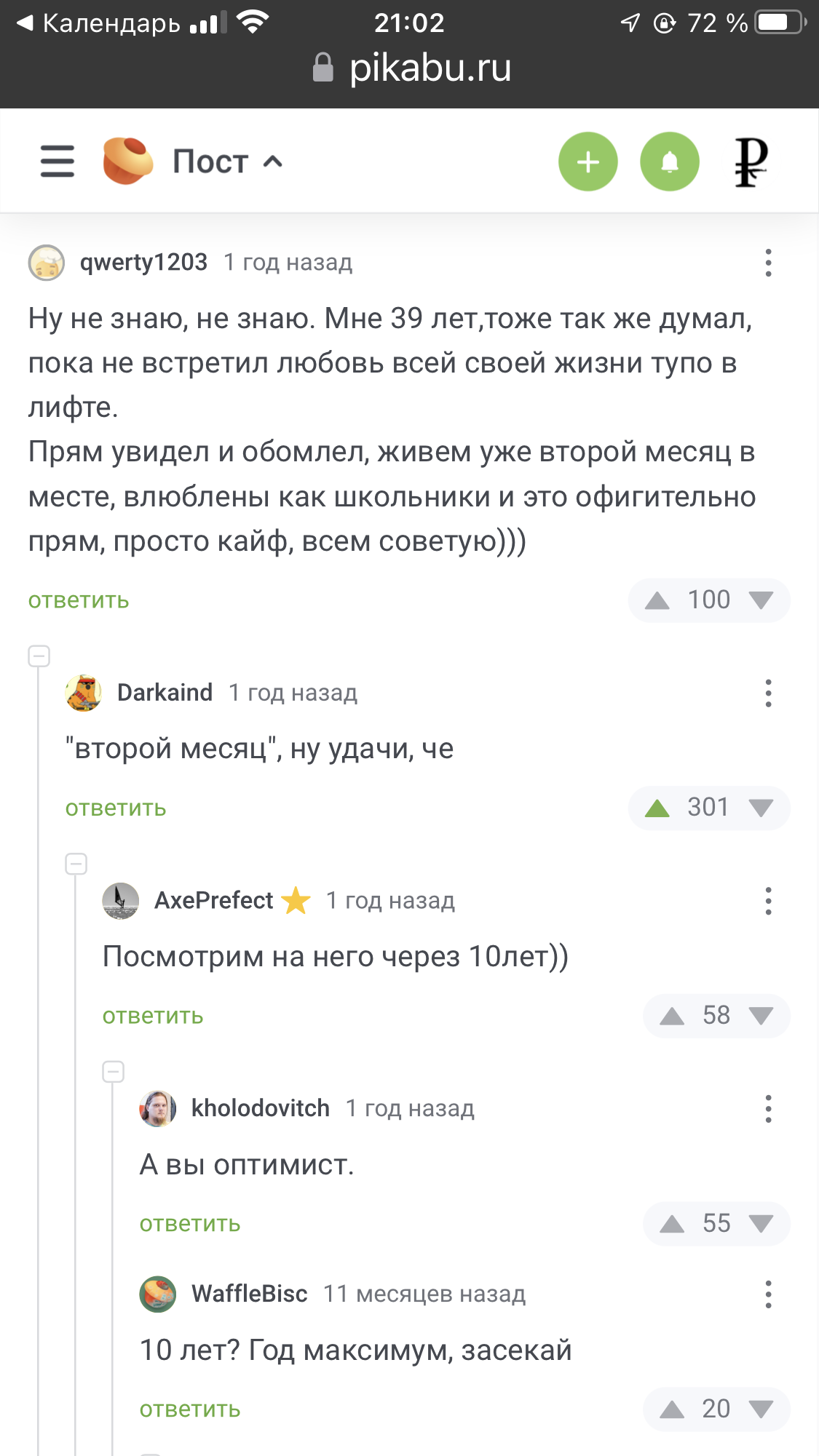Open options menu for qwerty1203's comment
This screenshot has height=1456, width=819.
point(768,263)
